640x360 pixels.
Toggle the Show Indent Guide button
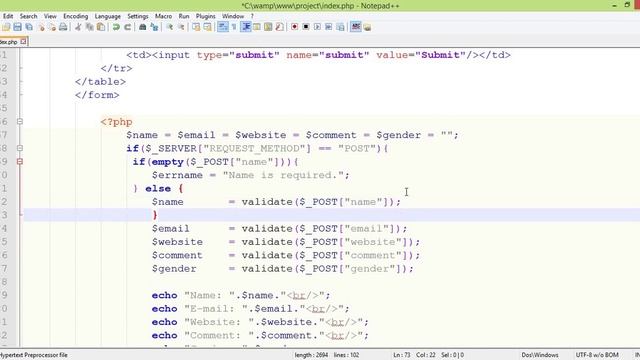pos(246,27)
